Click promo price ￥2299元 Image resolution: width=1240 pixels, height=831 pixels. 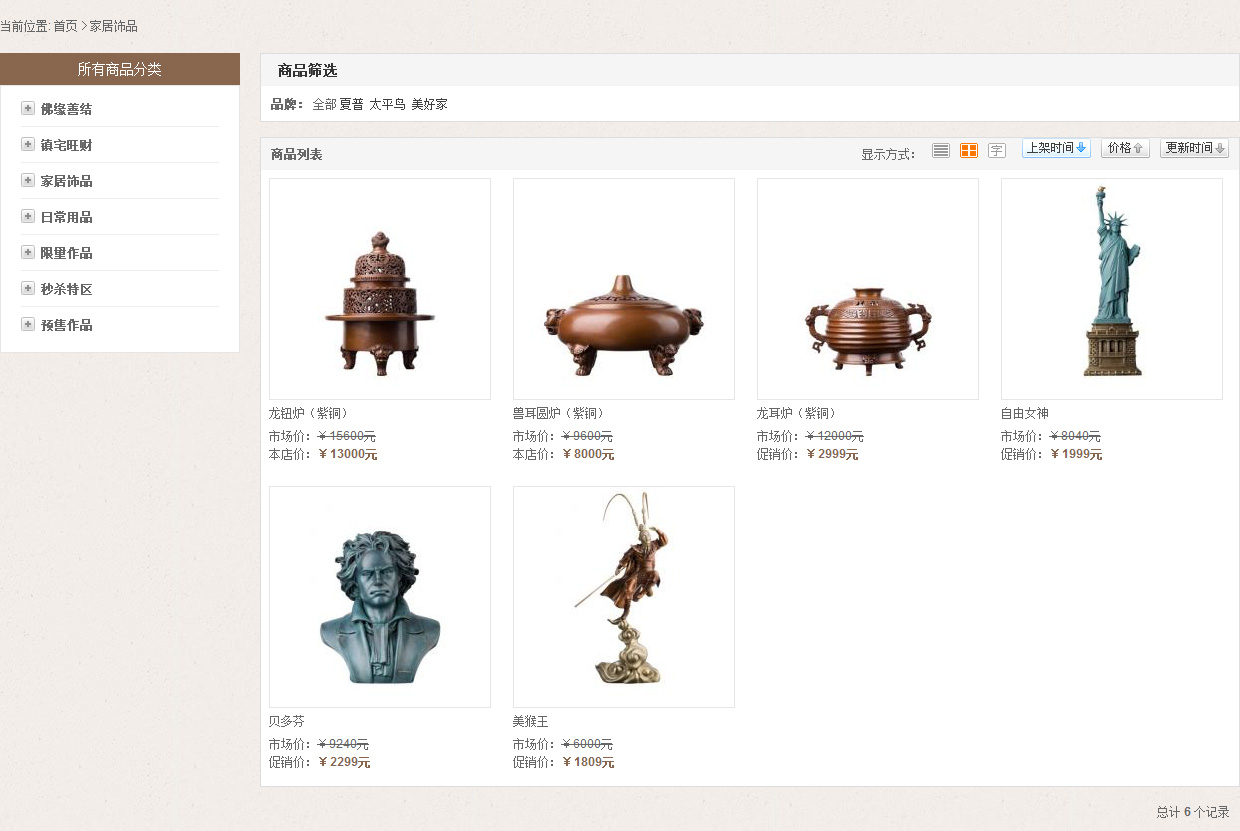tap(344, 762)
